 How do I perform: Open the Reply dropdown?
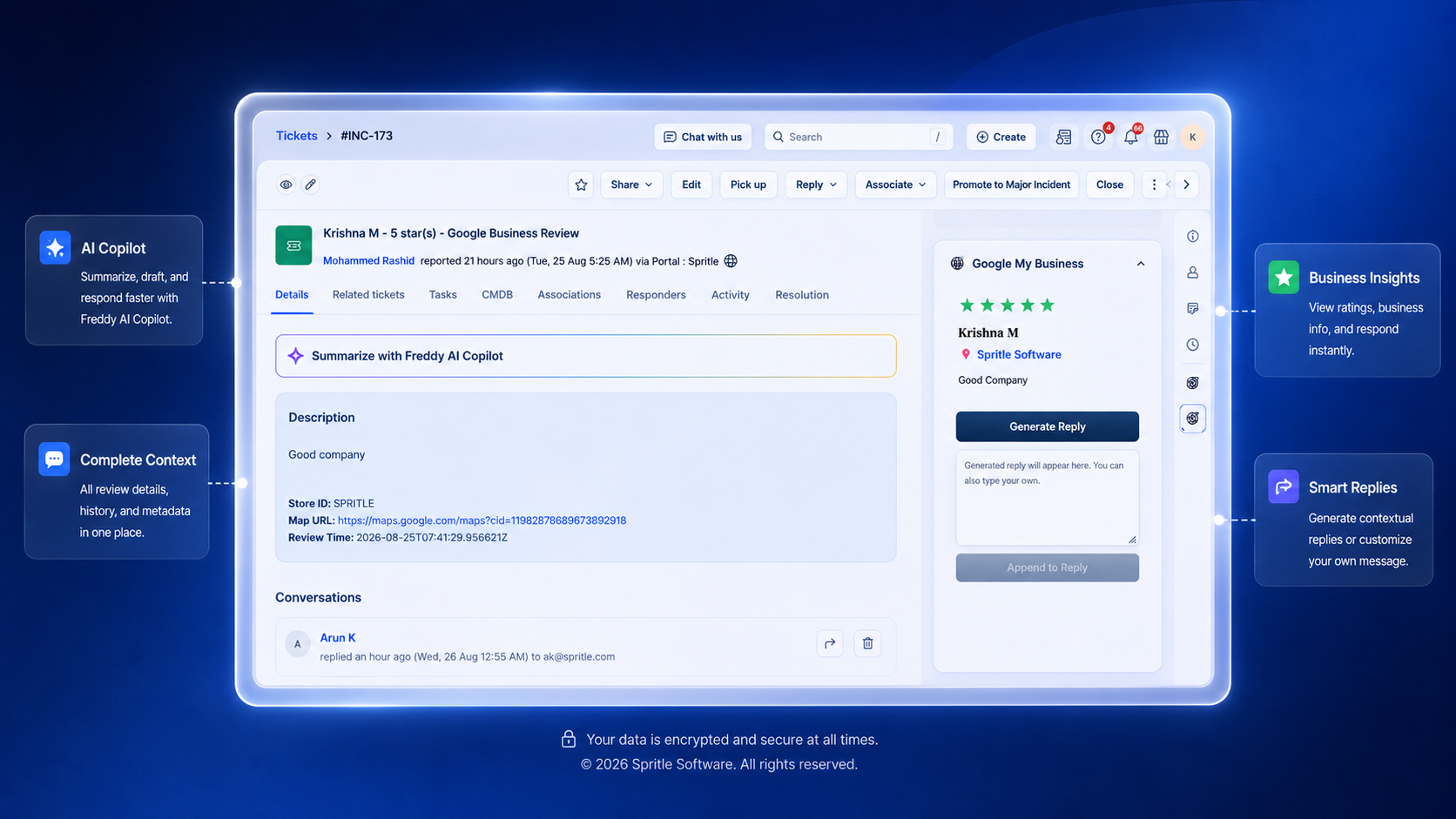(816, 185)
